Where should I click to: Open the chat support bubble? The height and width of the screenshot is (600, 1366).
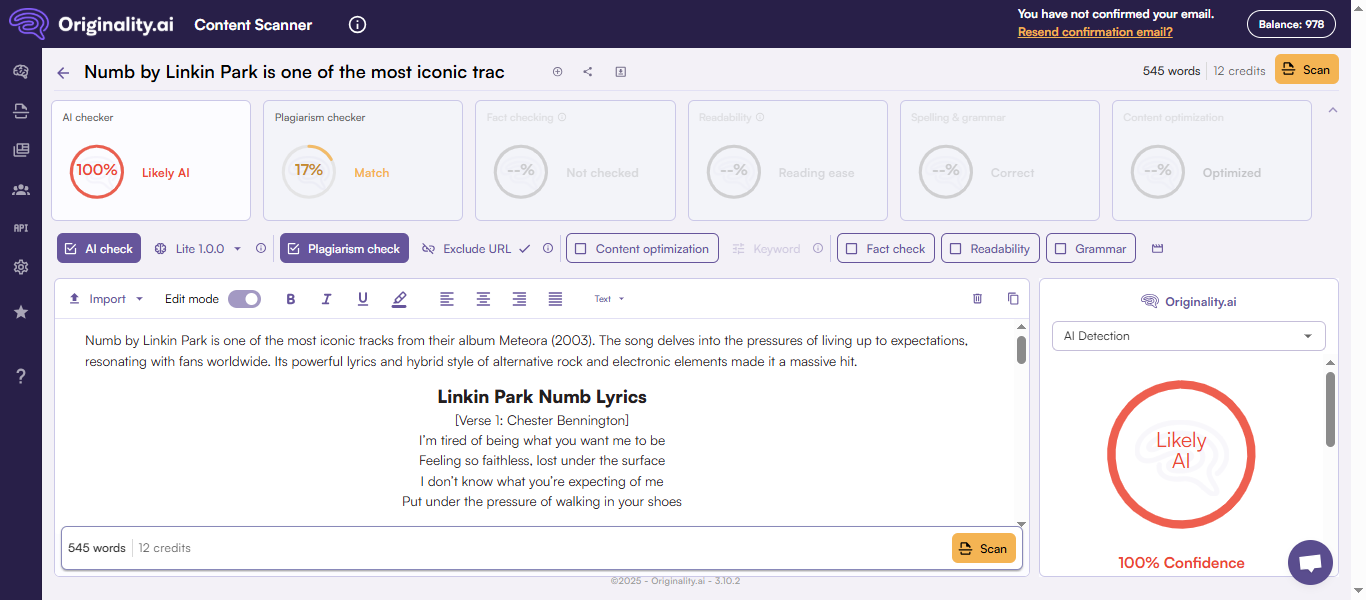coord(1311,562)
